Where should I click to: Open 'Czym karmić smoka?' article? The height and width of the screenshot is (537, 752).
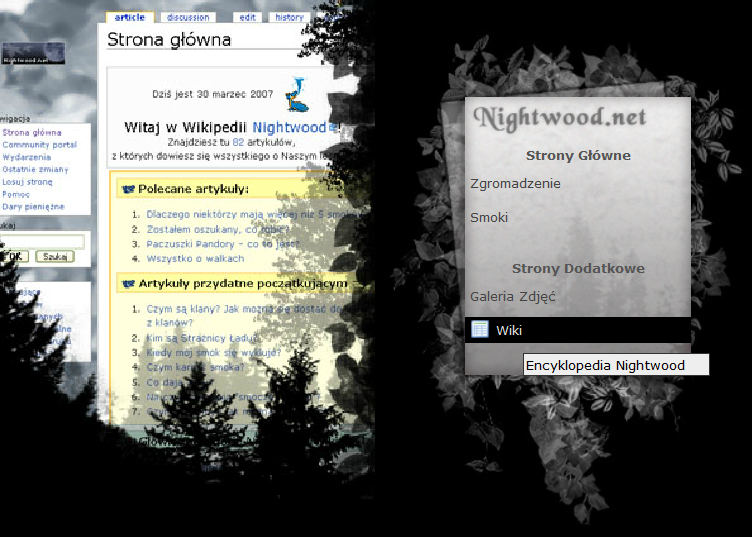pyautogui.click(x=195, y=367)
